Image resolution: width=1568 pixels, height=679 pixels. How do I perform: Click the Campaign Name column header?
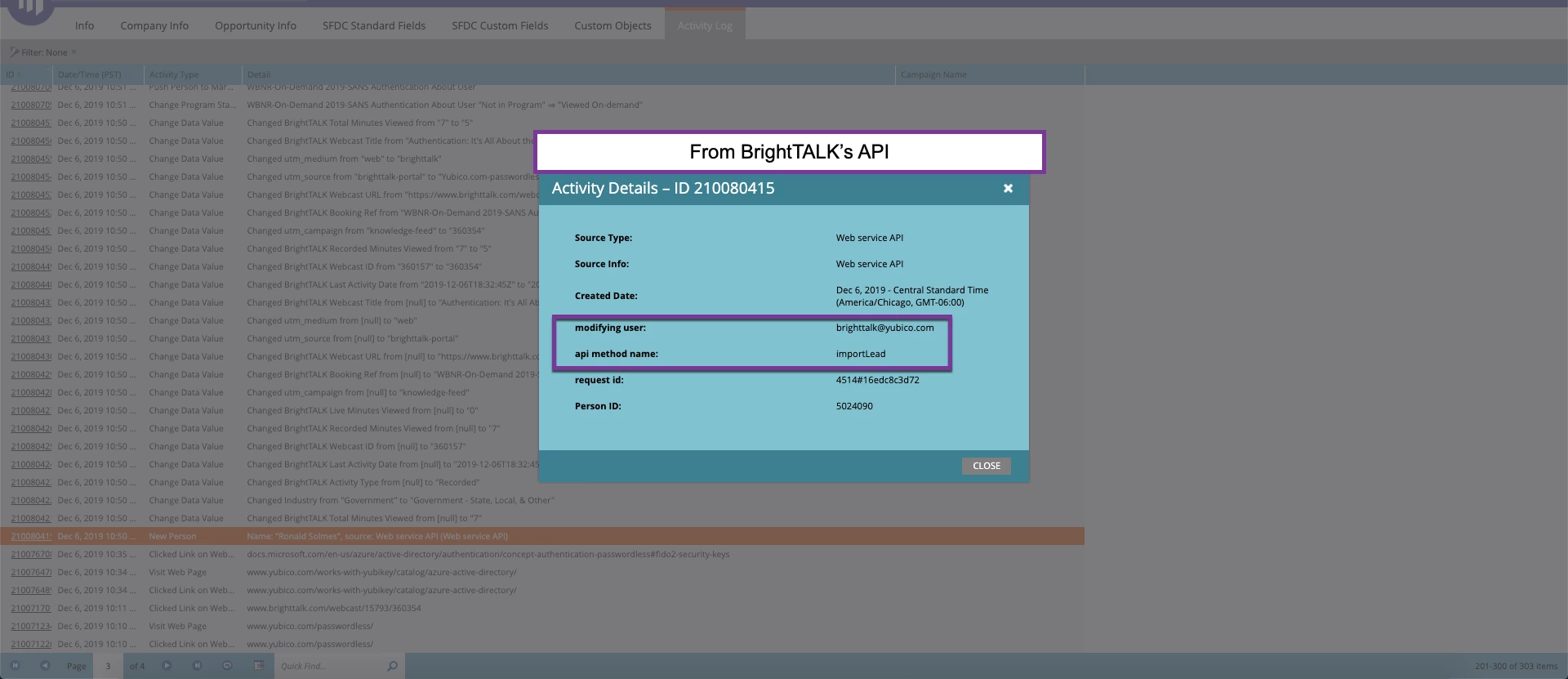click(x=990, y=74)
